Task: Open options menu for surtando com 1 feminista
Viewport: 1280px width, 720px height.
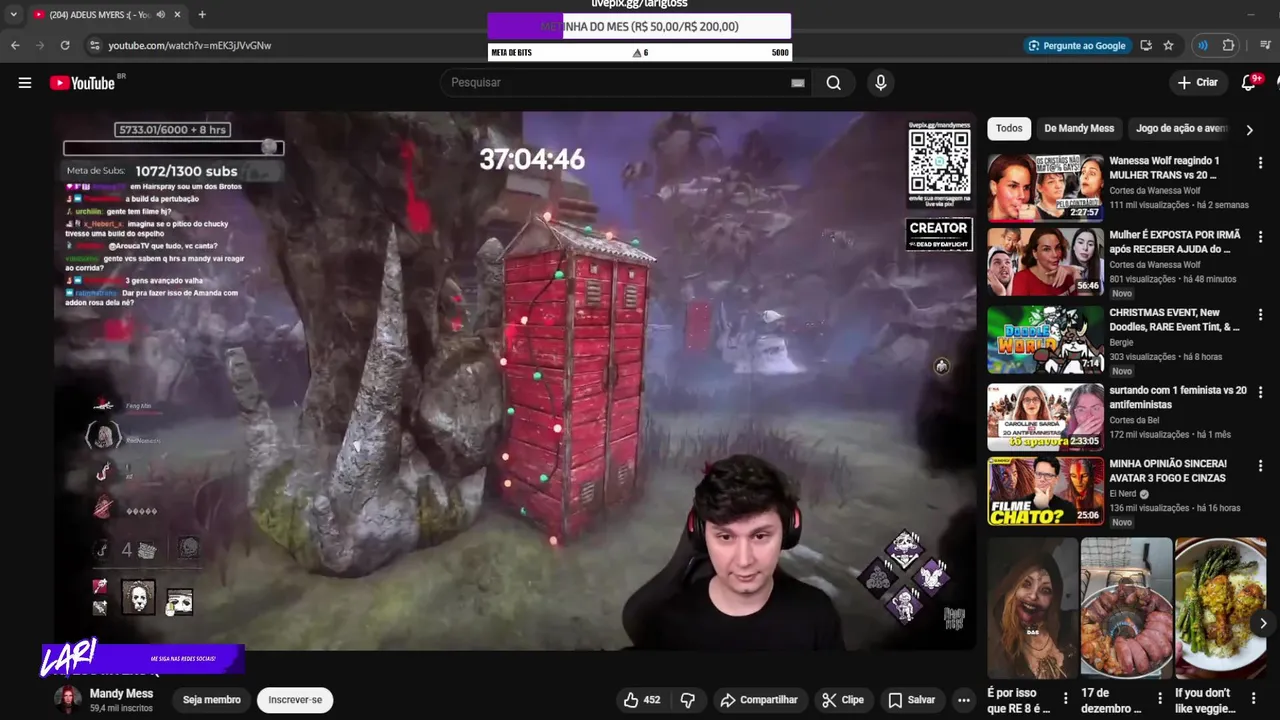Action: point(1260,392)
